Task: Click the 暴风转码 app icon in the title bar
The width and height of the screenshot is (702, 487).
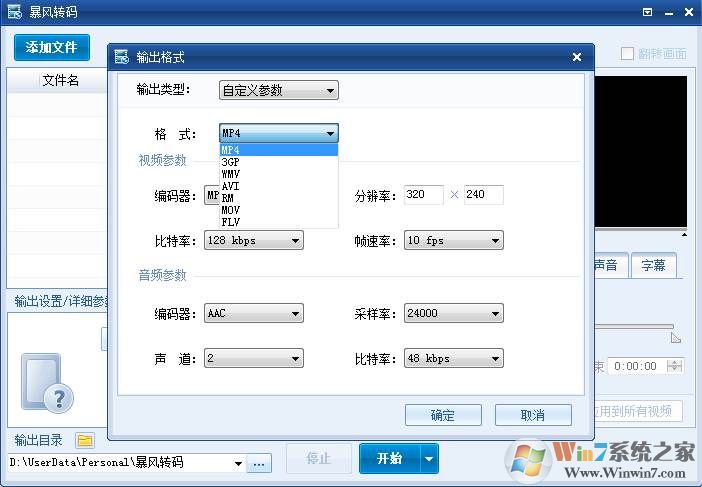Action: click(x=14, y=12)
